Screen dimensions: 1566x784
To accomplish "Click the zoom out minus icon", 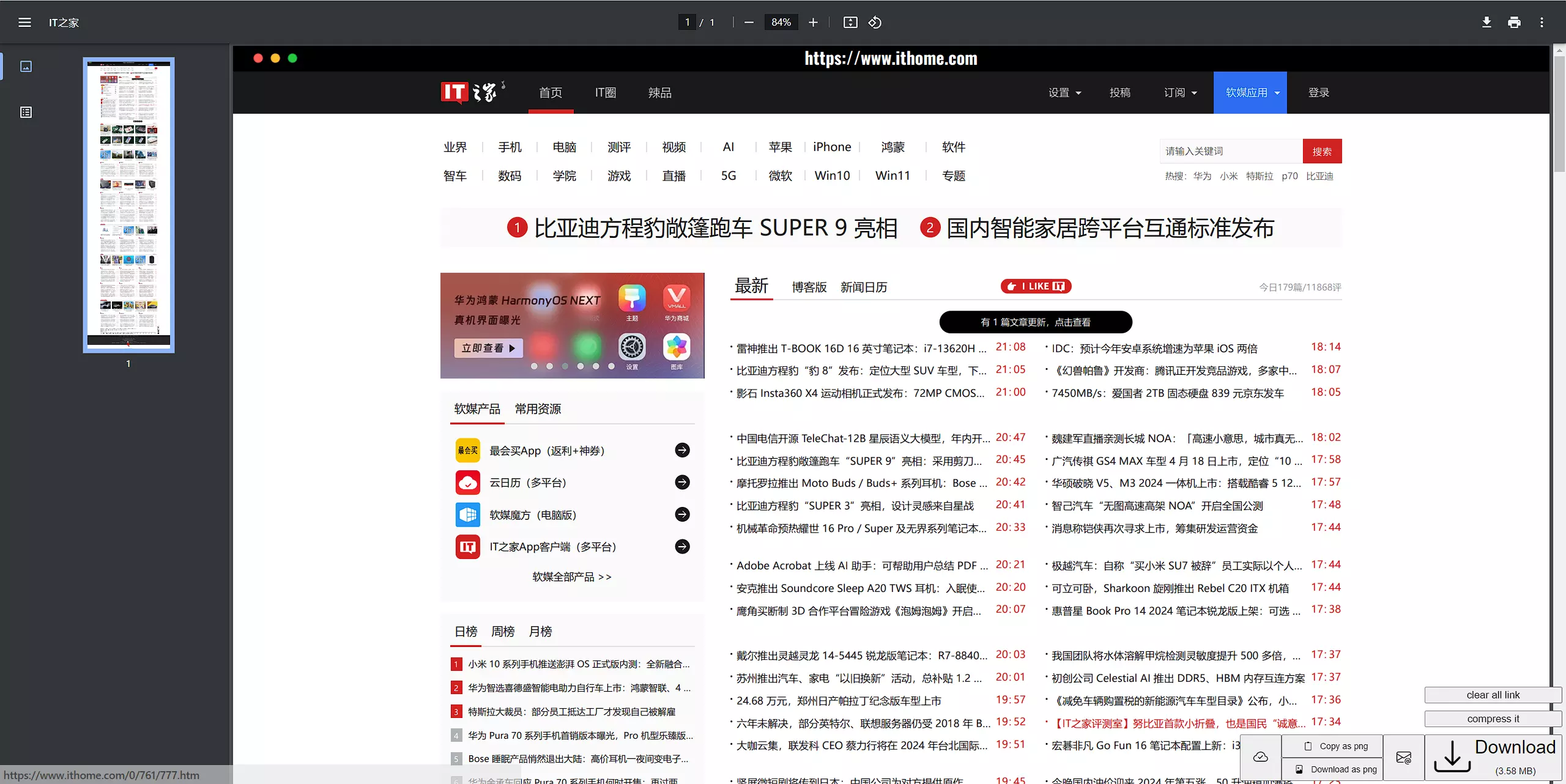I will point(749,23).
